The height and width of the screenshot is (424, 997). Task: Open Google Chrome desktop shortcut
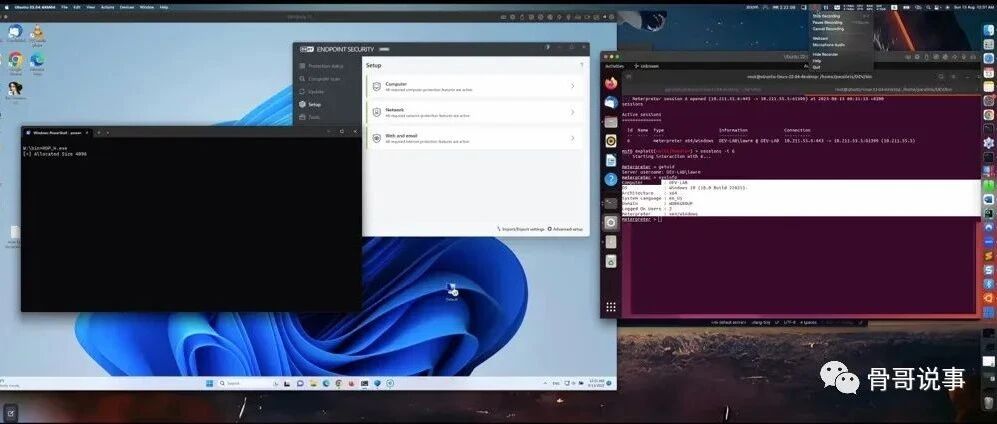tap(16, 62)
